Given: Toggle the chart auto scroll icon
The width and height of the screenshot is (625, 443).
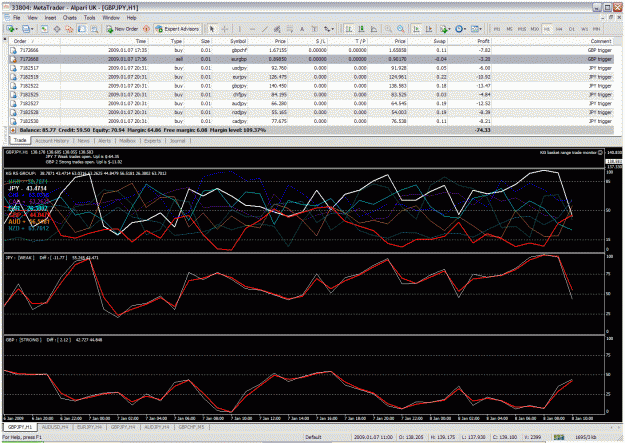Looking at the screenshot, I should point(416,29).
